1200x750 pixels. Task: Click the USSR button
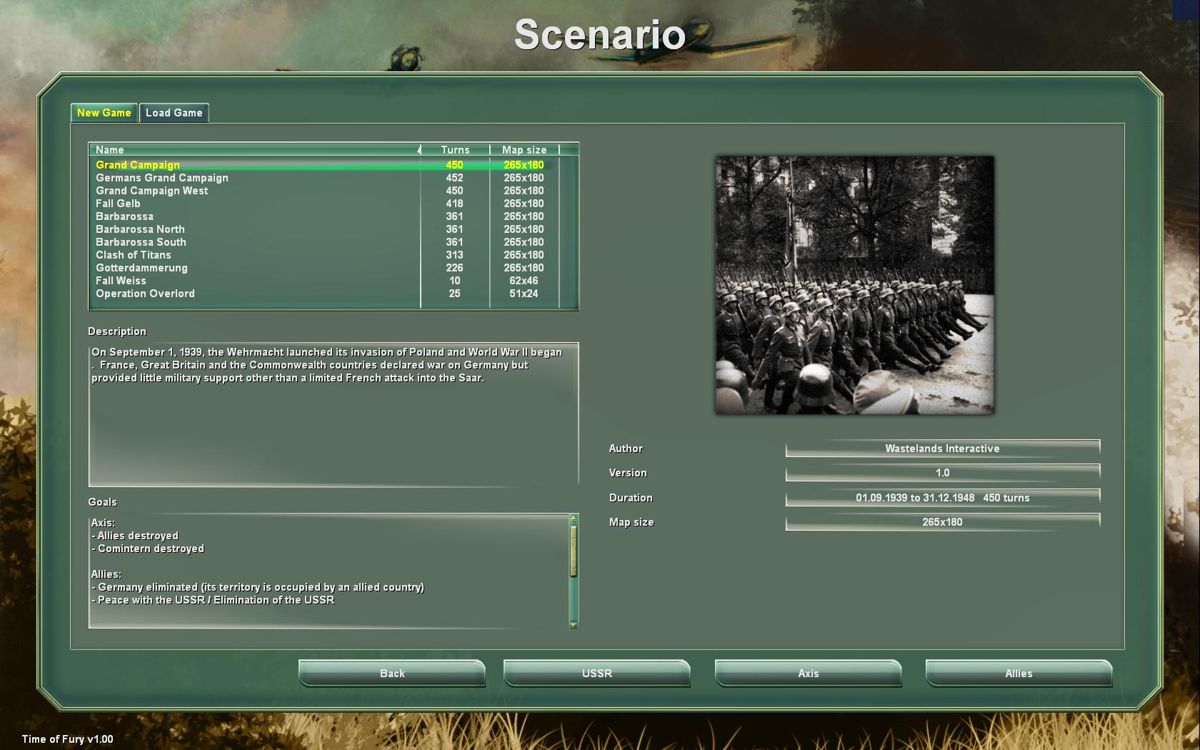pos(596,673)
